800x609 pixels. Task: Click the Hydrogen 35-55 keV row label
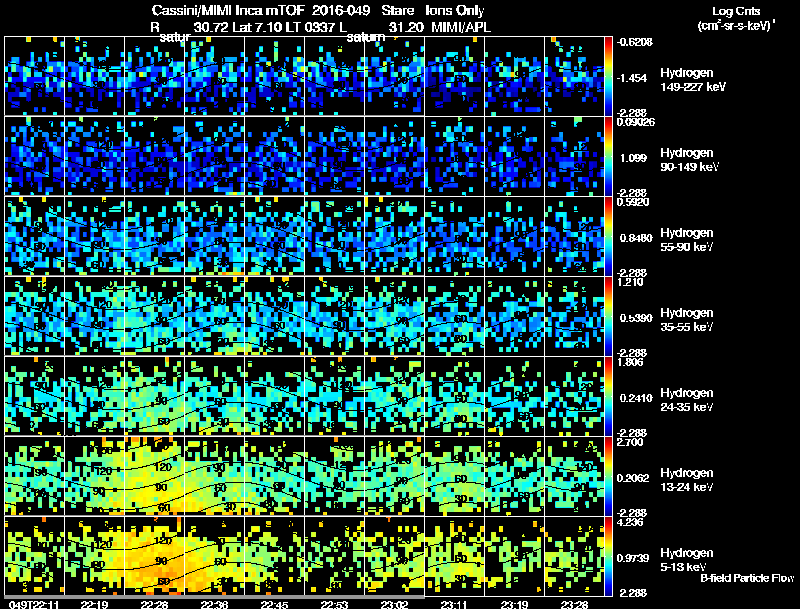point(687,320)
